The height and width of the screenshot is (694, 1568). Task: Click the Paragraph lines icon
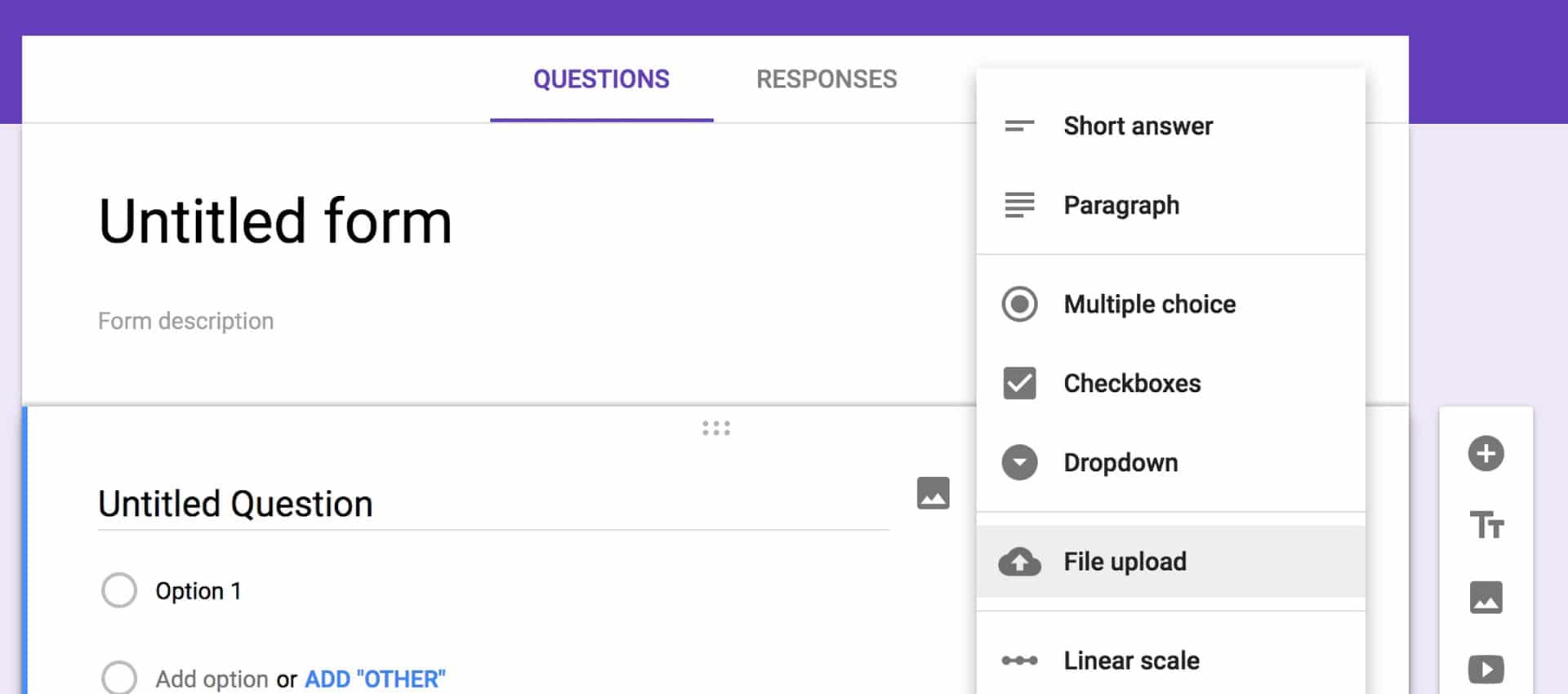(x=1019, y=205)
